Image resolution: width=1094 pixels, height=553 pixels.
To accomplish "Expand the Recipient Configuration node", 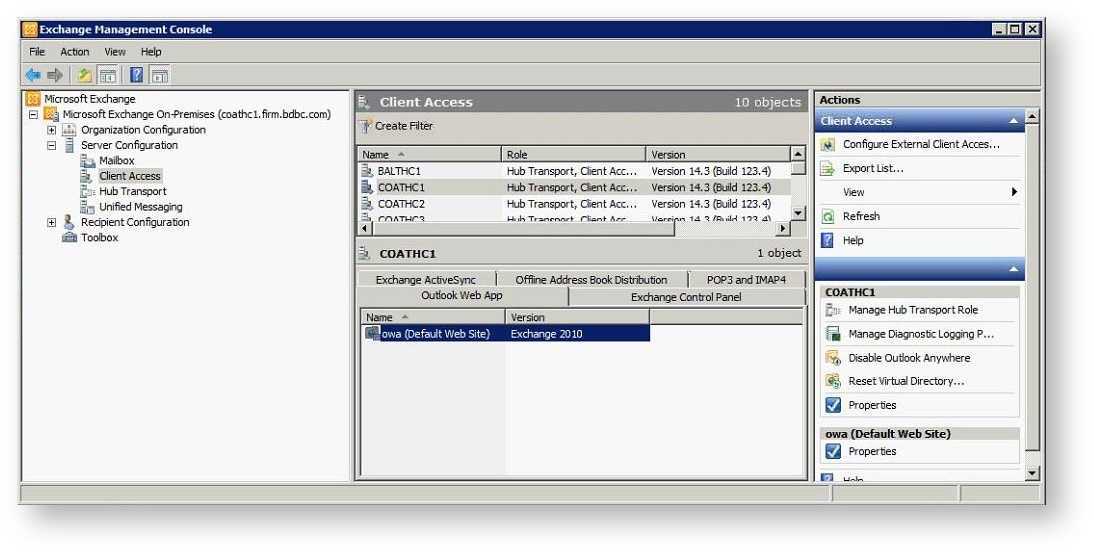I will 52,222.
